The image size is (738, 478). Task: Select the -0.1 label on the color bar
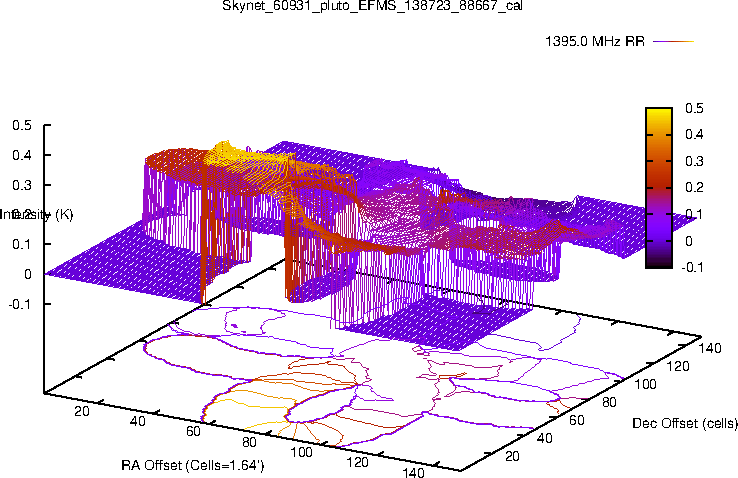tap(692, 267)
